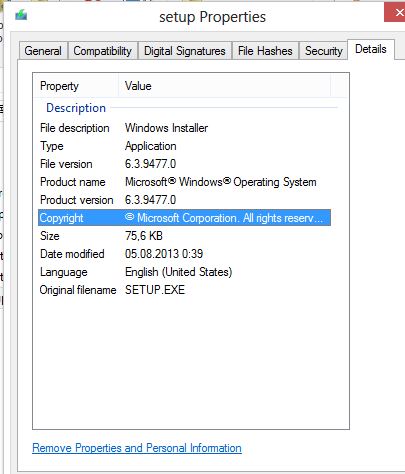The width and height of the screenshot is (405, 474).
Task: Select the Size property label
Action: tap(50, 236)
